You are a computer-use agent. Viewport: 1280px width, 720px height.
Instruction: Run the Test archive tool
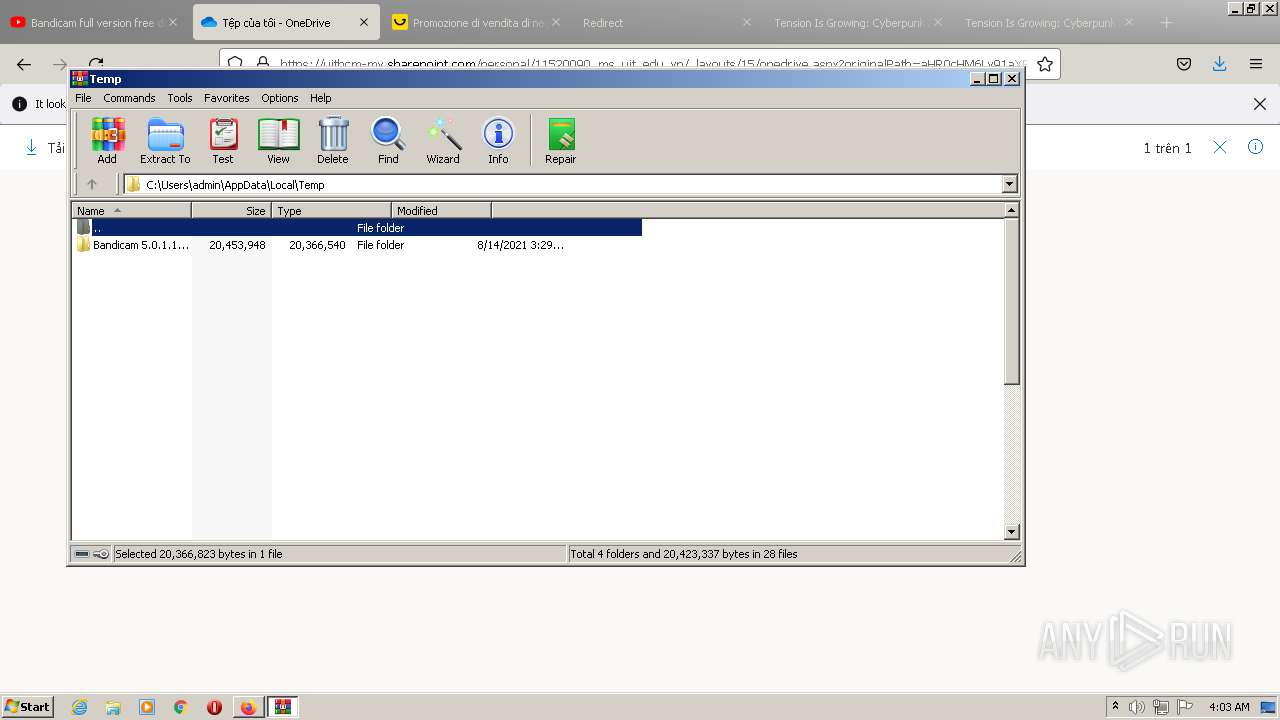coord(223,140)
